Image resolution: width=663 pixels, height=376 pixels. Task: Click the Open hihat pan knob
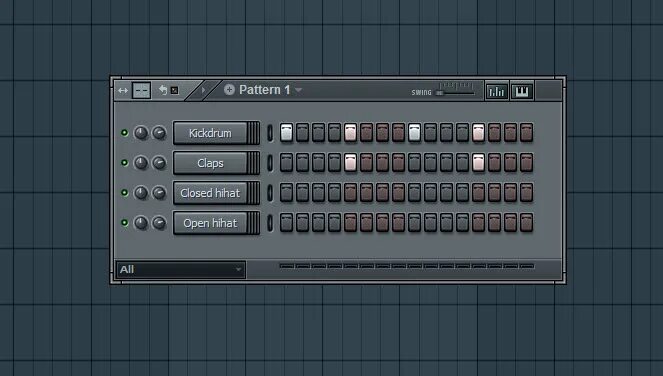141,223
